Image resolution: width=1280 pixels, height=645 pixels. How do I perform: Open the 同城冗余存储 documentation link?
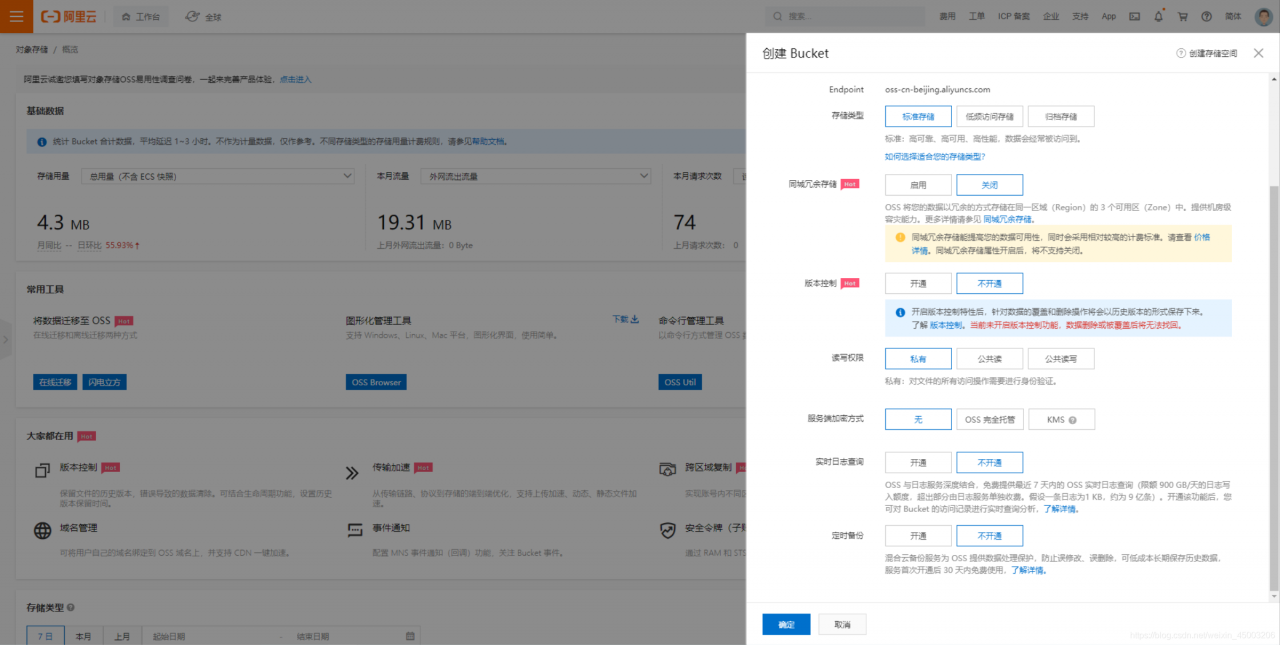(x=1008, y=218)
